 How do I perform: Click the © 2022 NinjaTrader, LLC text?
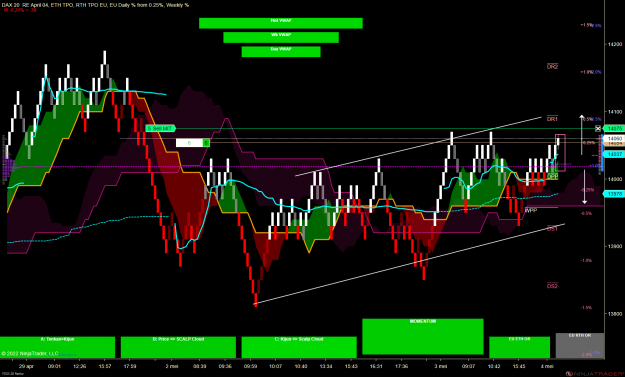pyautogui.click(x=30, y=353)
